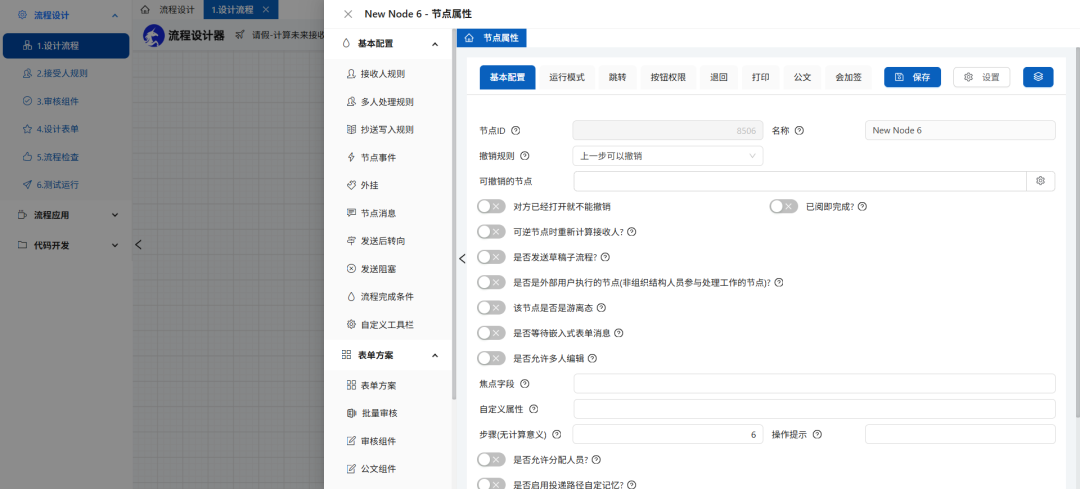Toggle 是否发送草稿子流程 switch
Screen dimensions: 1080x489
click(492, 257)
